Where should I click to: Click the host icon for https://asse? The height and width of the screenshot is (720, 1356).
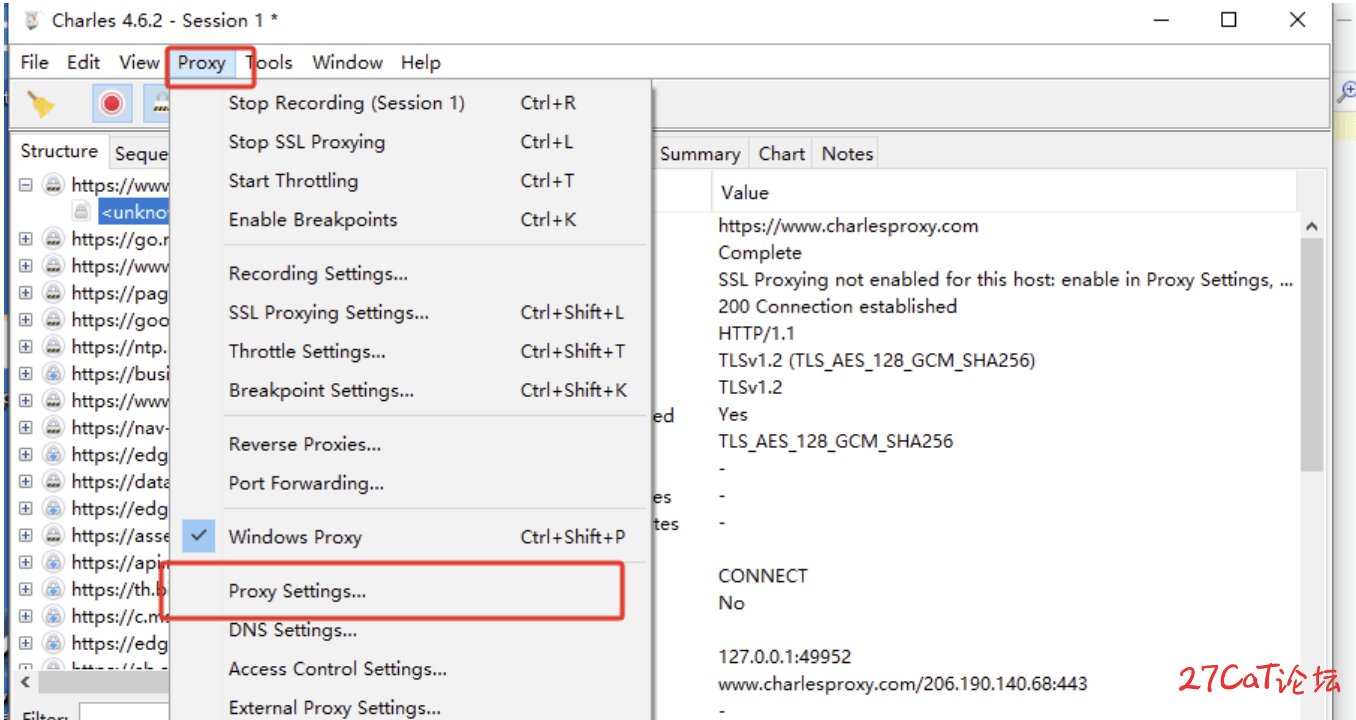coord(53,536)
